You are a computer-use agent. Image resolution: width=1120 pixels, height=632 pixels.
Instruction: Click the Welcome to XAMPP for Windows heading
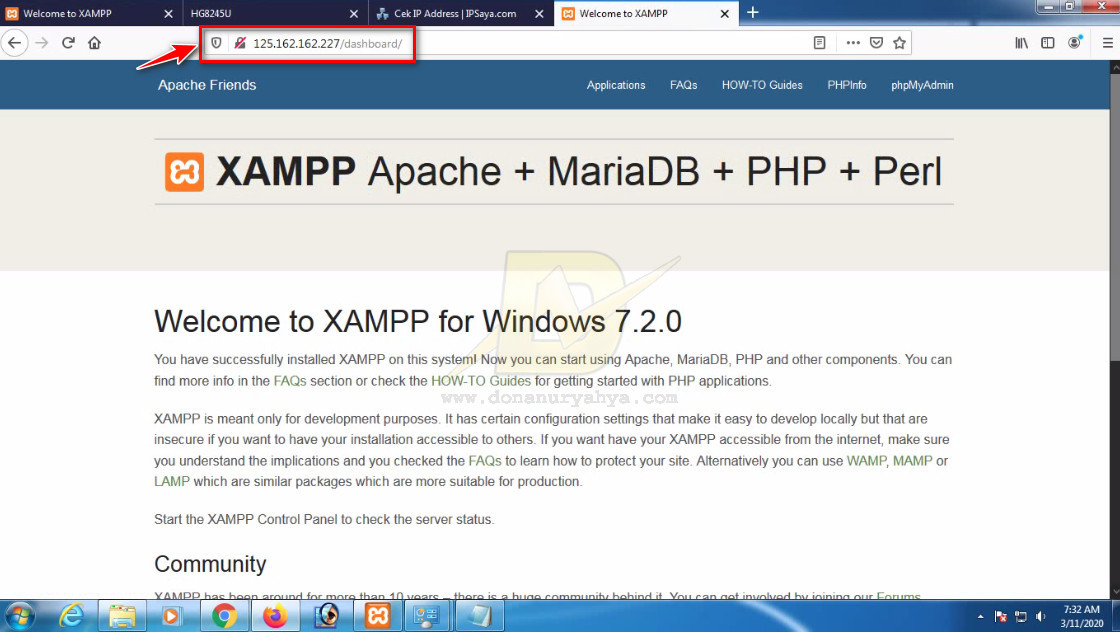coord(418,321)
